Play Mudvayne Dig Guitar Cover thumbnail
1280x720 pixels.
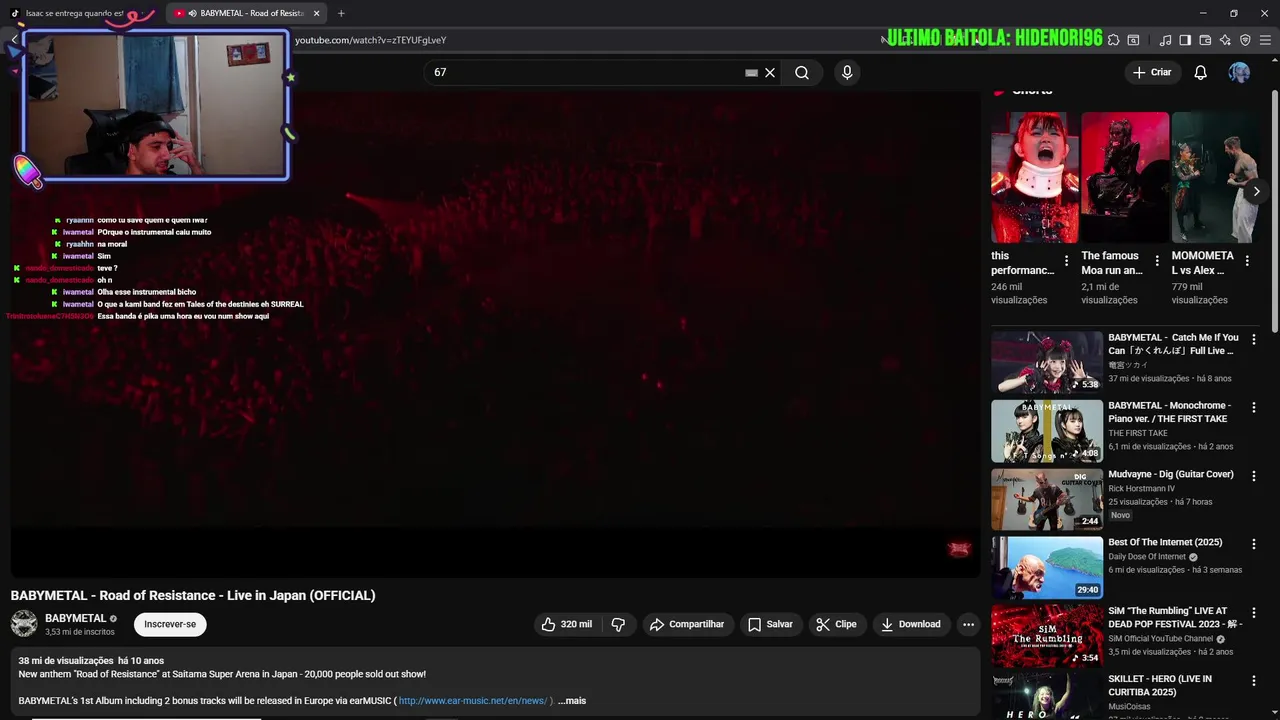pyautogui.click(x=1047, y=499)
